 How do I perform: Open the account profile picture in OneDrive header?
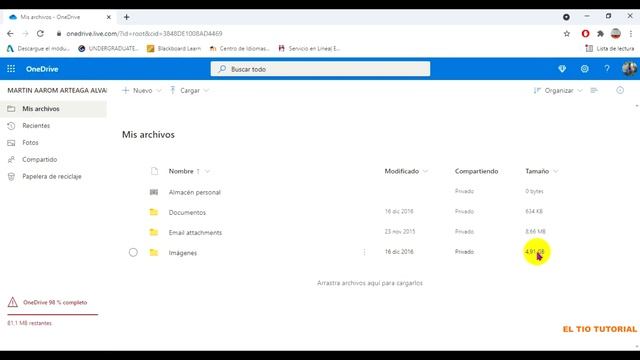[x=629, y=69]
